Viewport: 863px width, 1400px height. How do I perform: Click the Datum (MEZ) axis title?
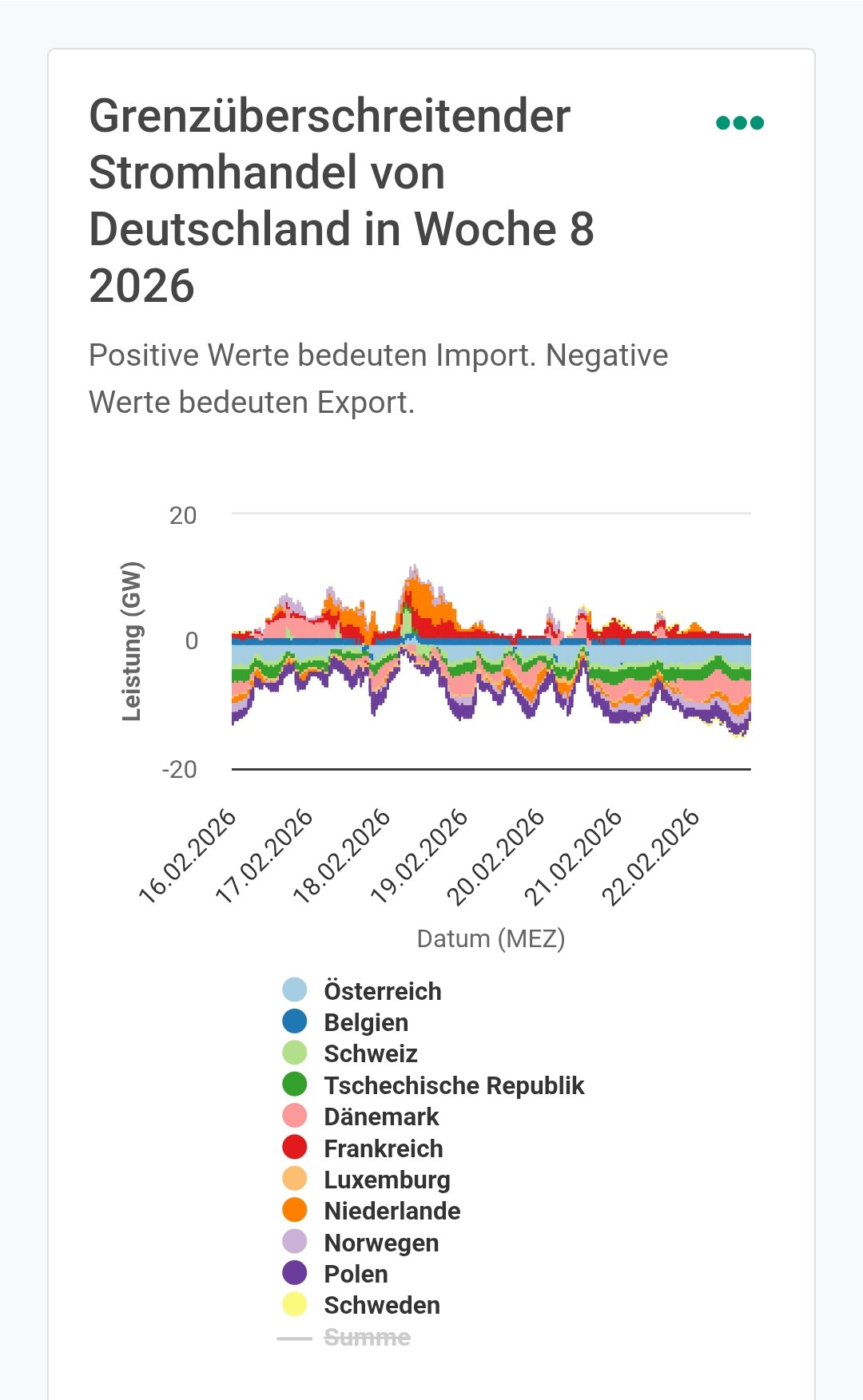click(491, 938)
